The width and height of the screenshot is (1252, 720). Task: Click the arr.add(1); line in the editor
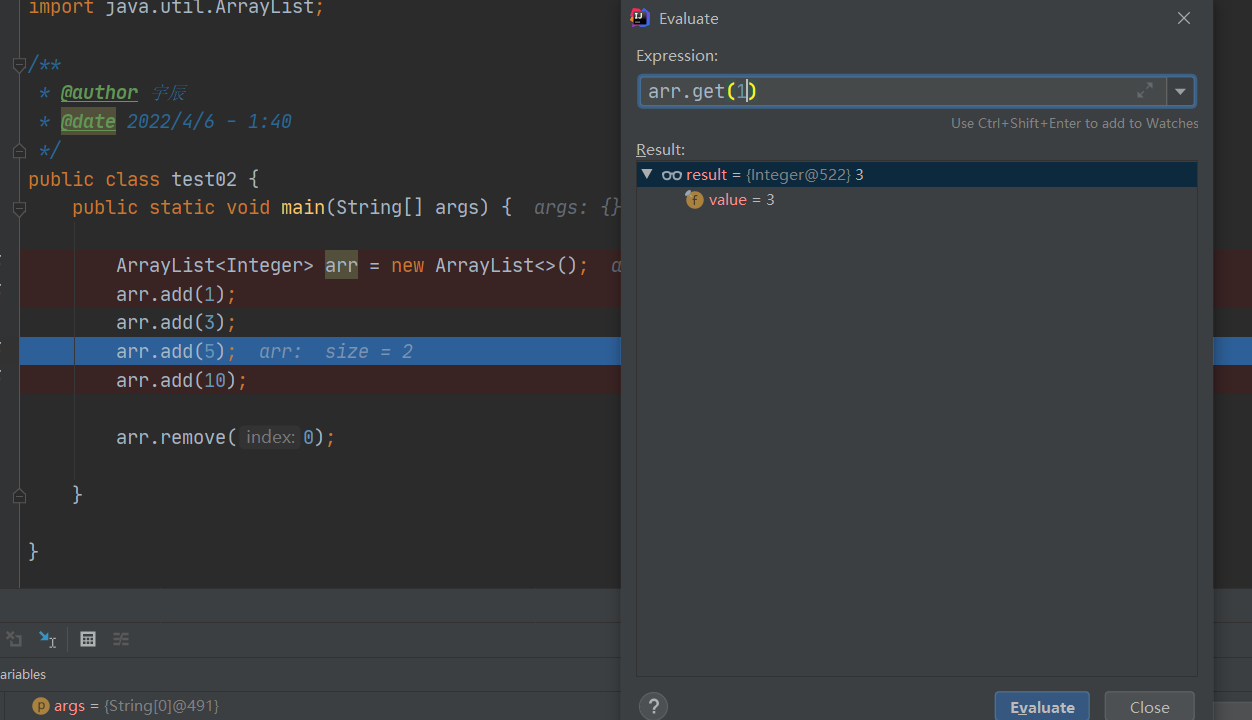(x=176, y=295)
